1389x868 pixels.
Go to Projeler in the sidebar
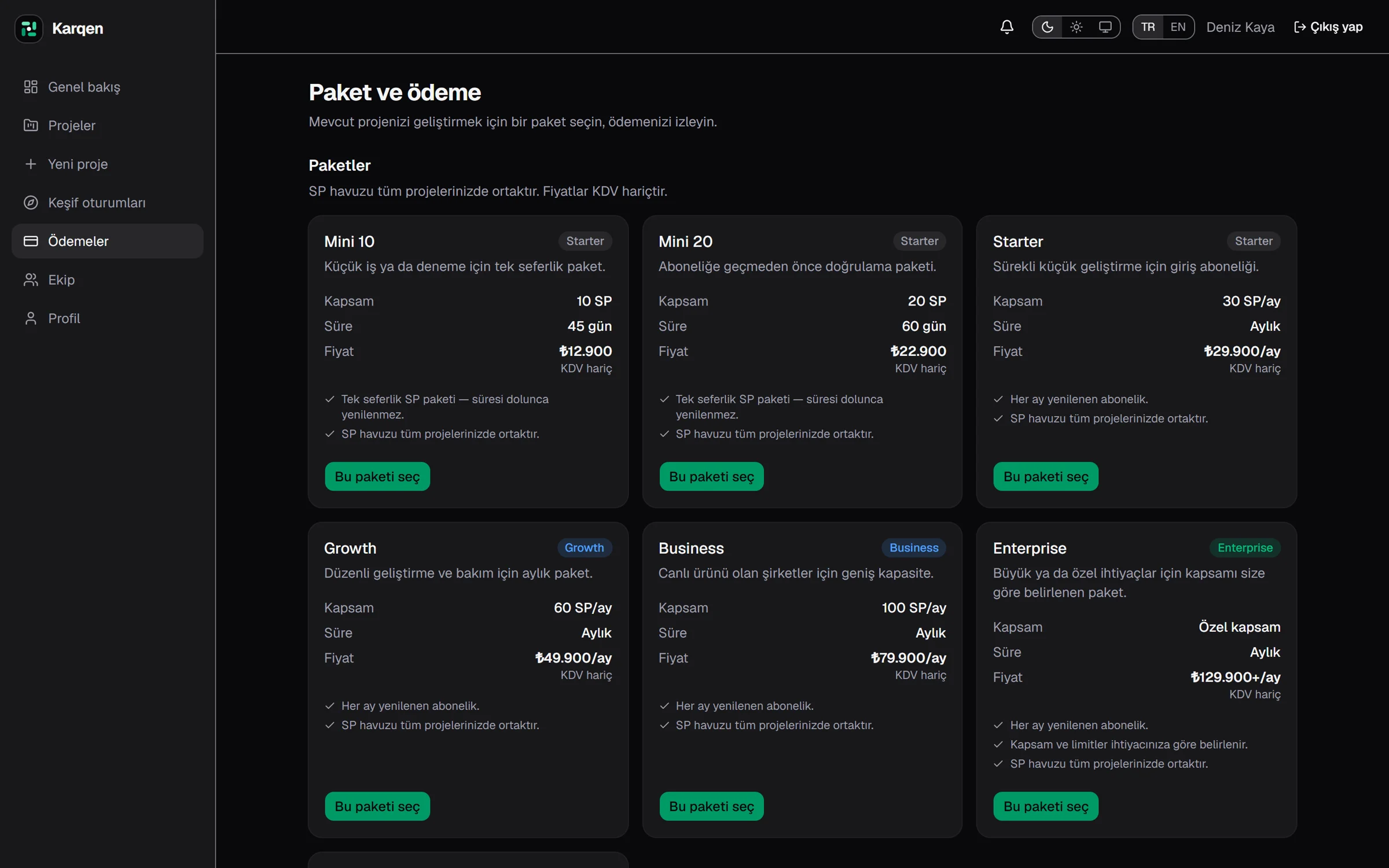pyautogui.click(x=107, y=126)
